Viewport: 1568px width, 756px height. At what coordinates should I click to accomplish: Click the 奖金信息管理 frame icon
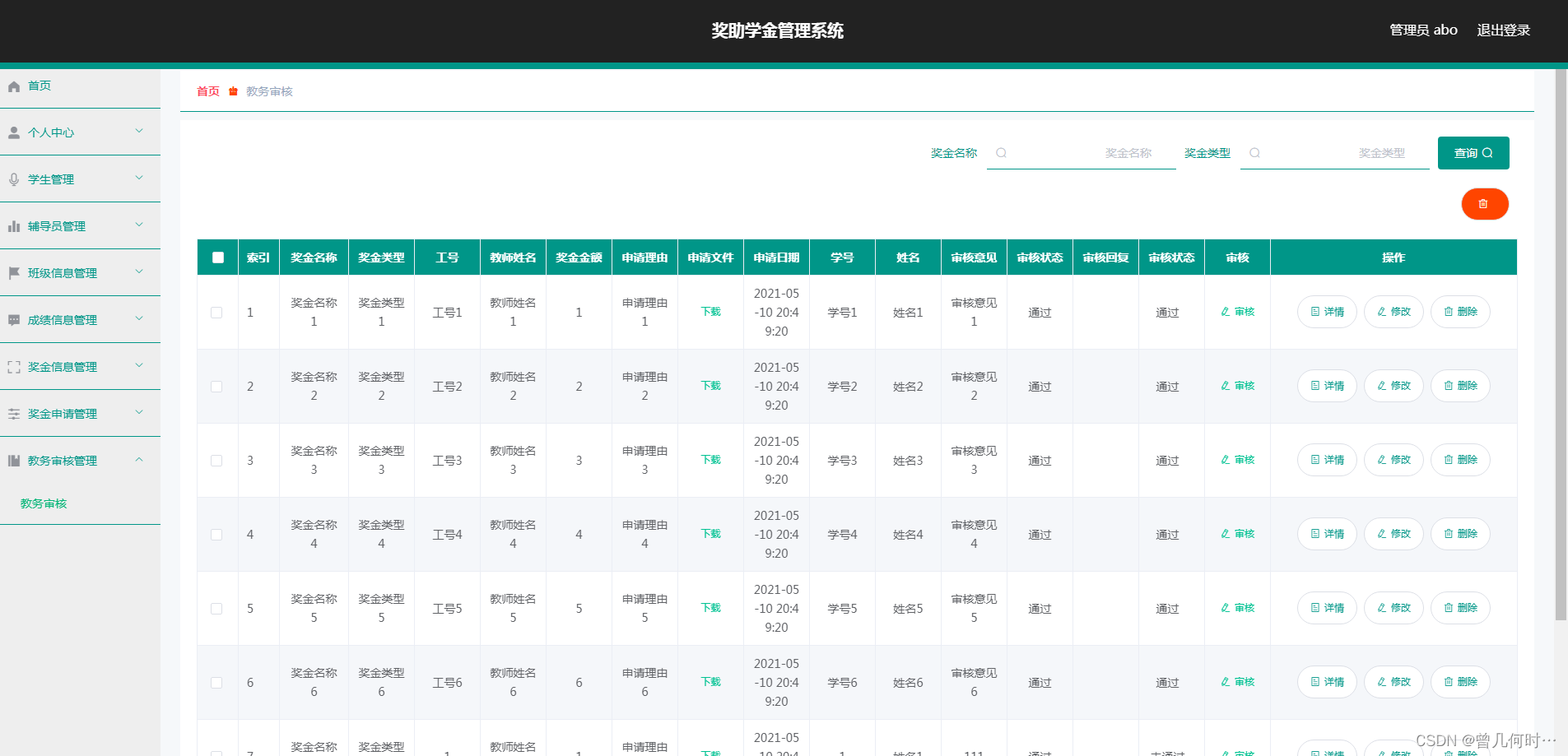(x=14, y=367)
